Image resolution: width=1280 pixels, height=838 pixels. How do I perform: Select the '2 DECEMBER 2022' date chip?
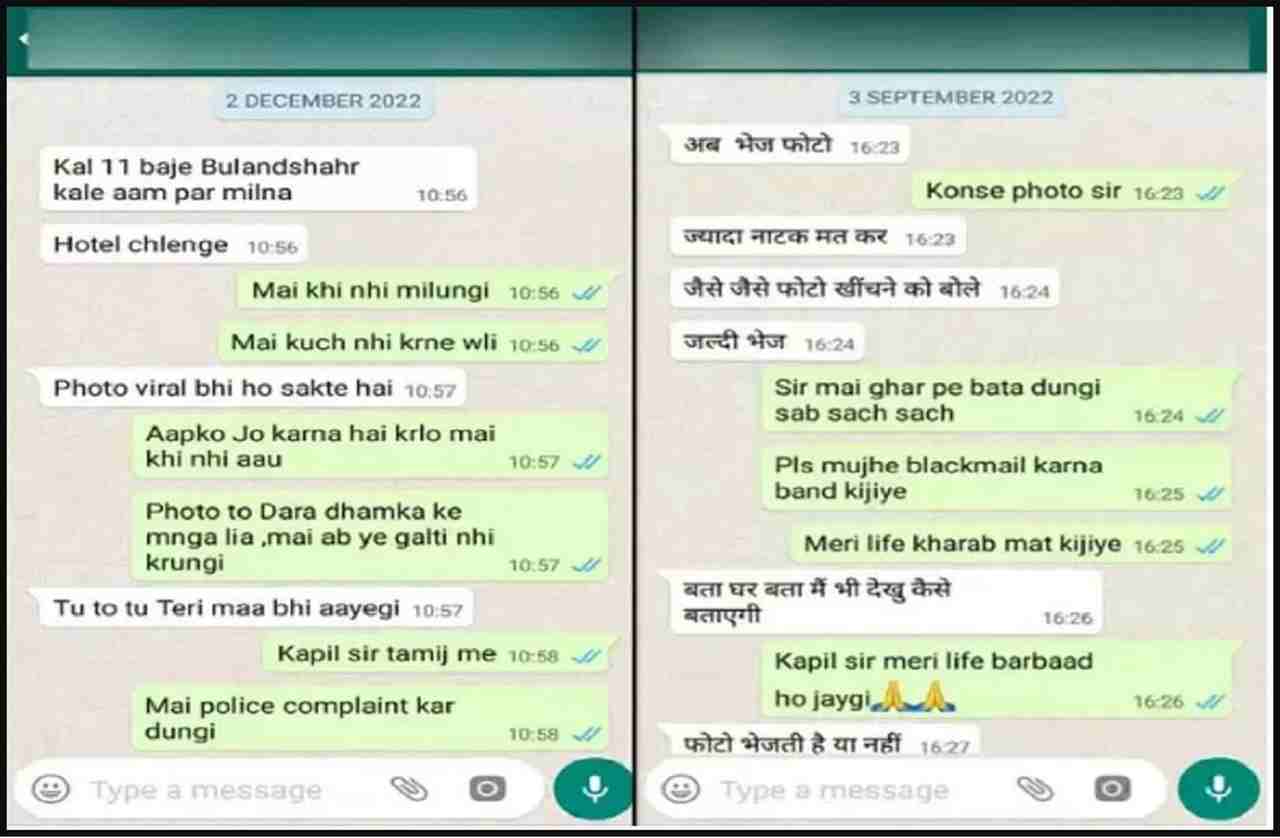[322, 101]
